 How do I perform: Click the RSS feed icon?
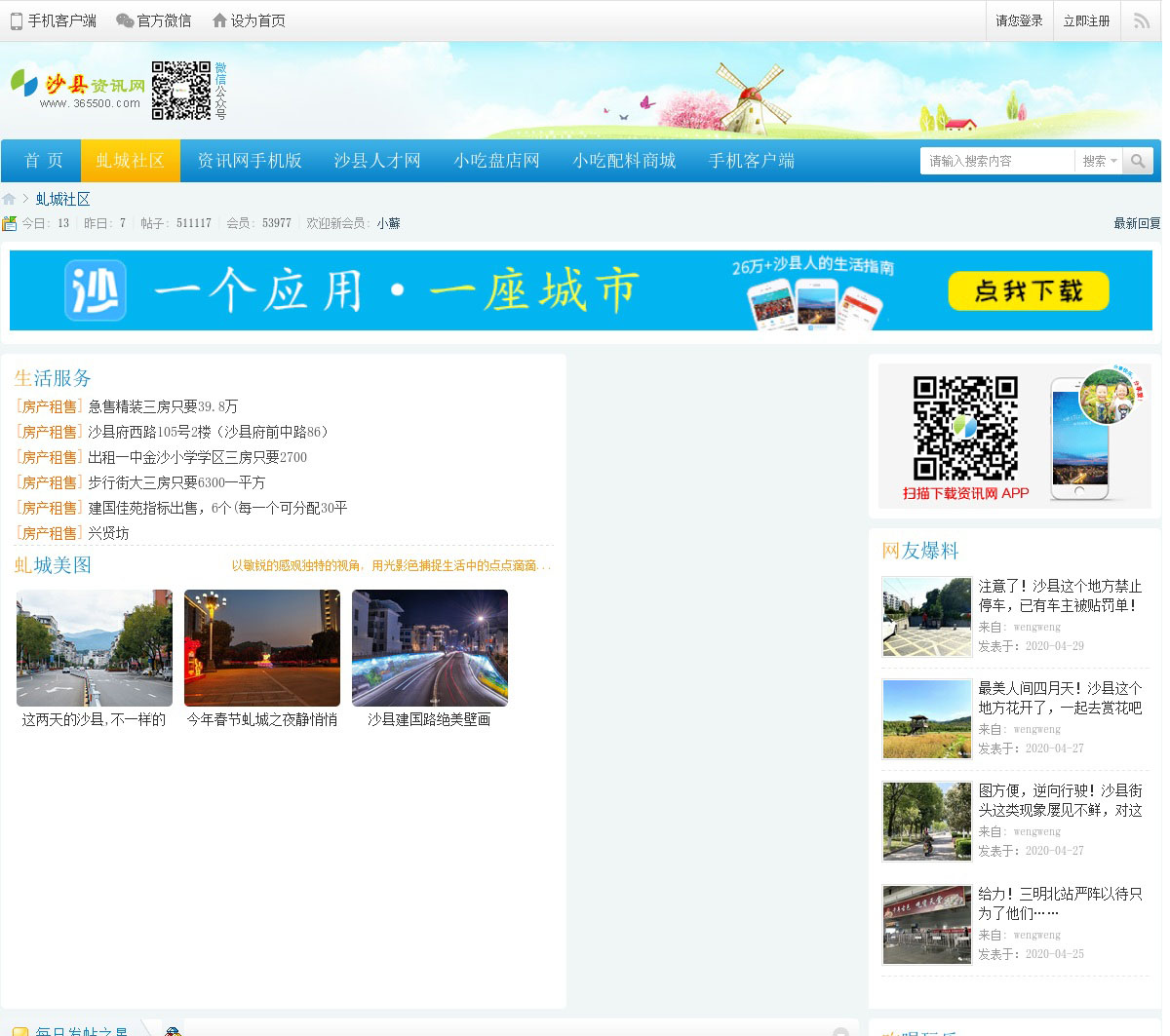1141,20
